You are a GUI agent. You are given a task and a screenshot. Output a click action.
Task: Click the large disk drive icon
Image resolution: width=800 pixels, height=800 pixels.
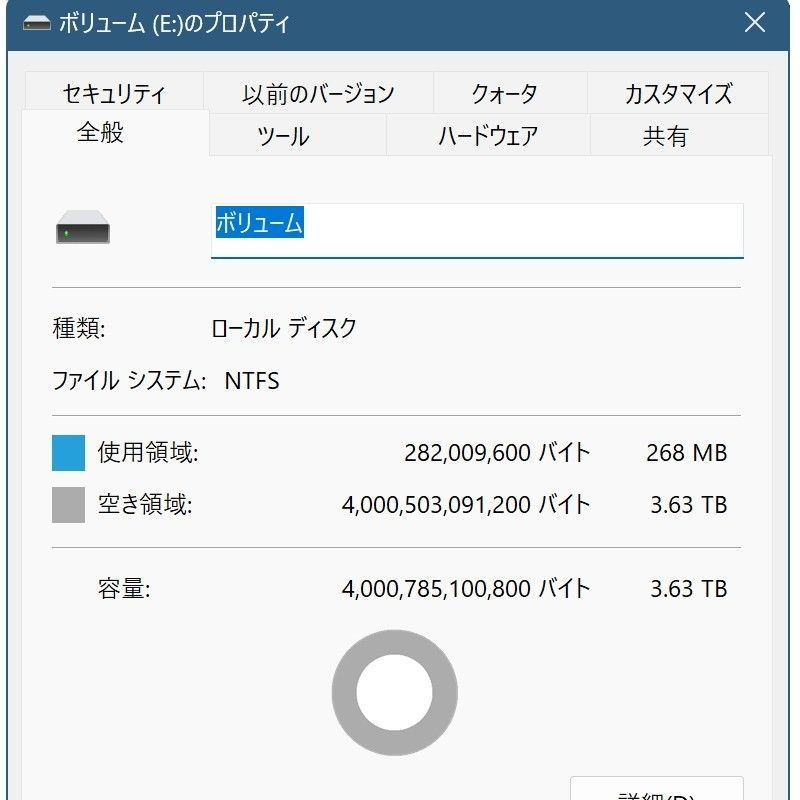coord(83,231)
